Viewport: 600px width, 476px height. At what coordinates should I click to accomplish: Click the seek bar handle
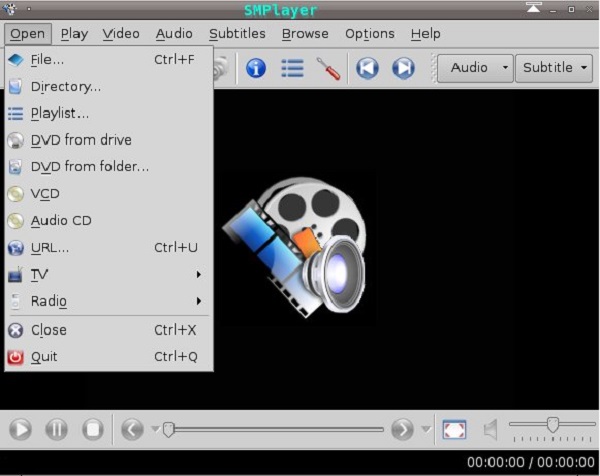coord(168,429)
